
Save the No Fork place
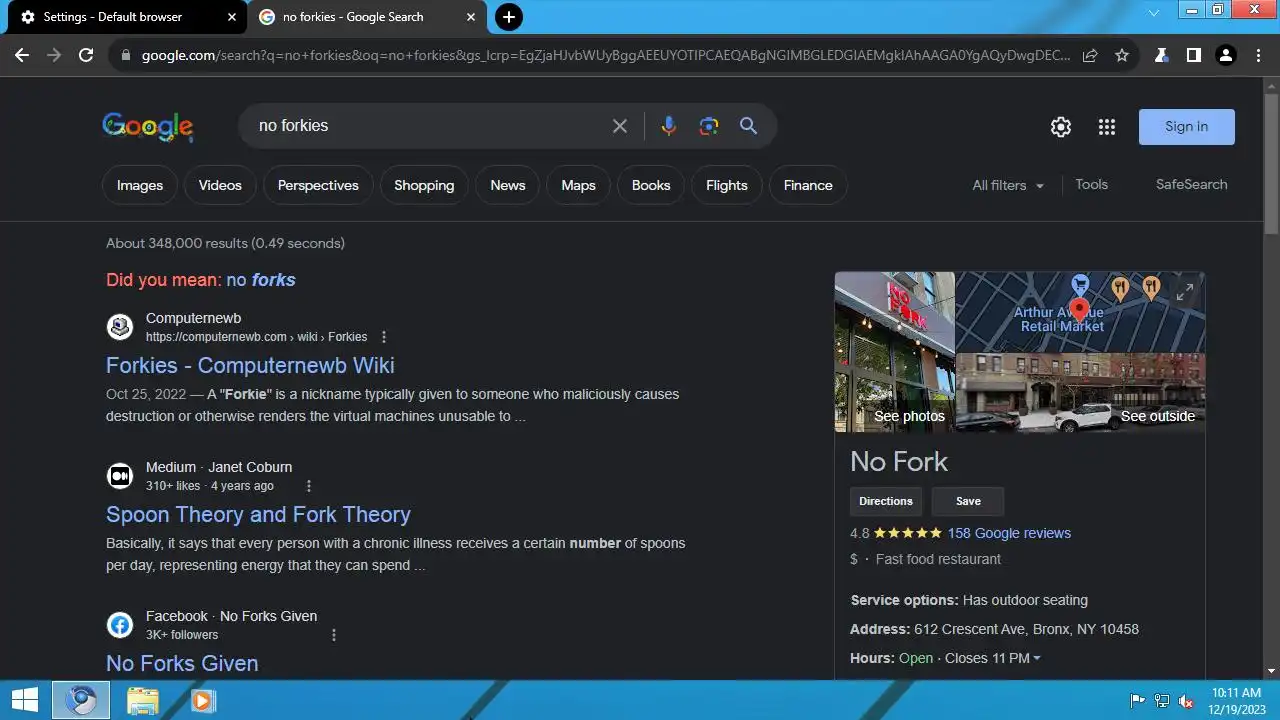(x=968, y=501)
